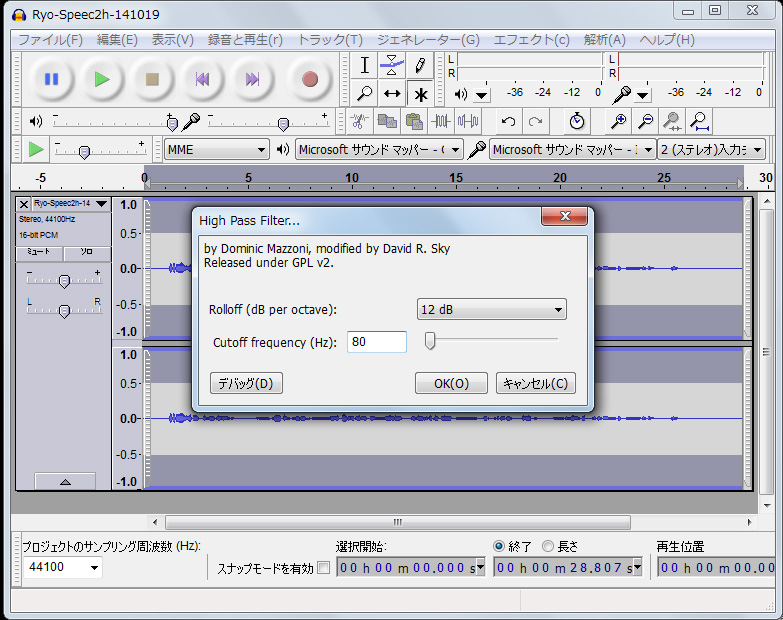This screenshot has width=783, height=620.
Task: Click OK in High Pass Filter dialog
Action: (x=451, y=383)
